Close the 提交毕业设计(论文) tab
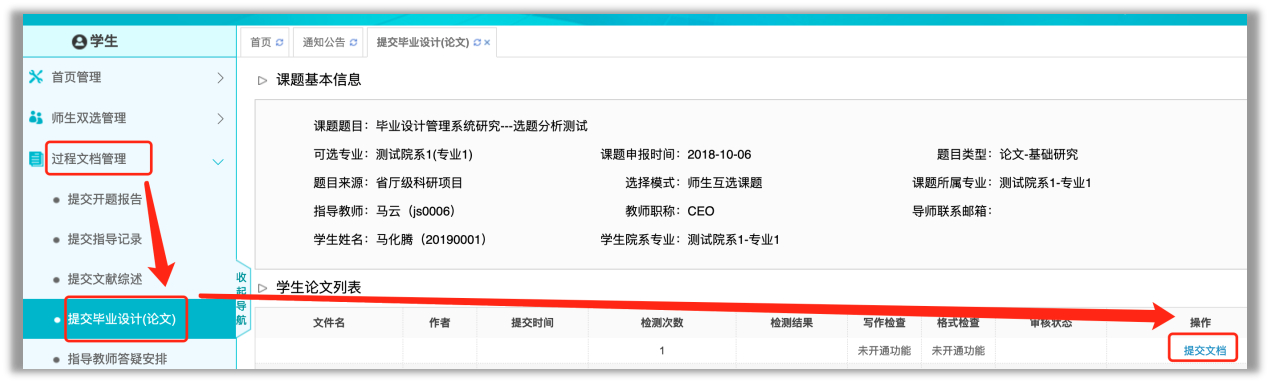This screenshot has height=384, width=1270. (487, 42)
